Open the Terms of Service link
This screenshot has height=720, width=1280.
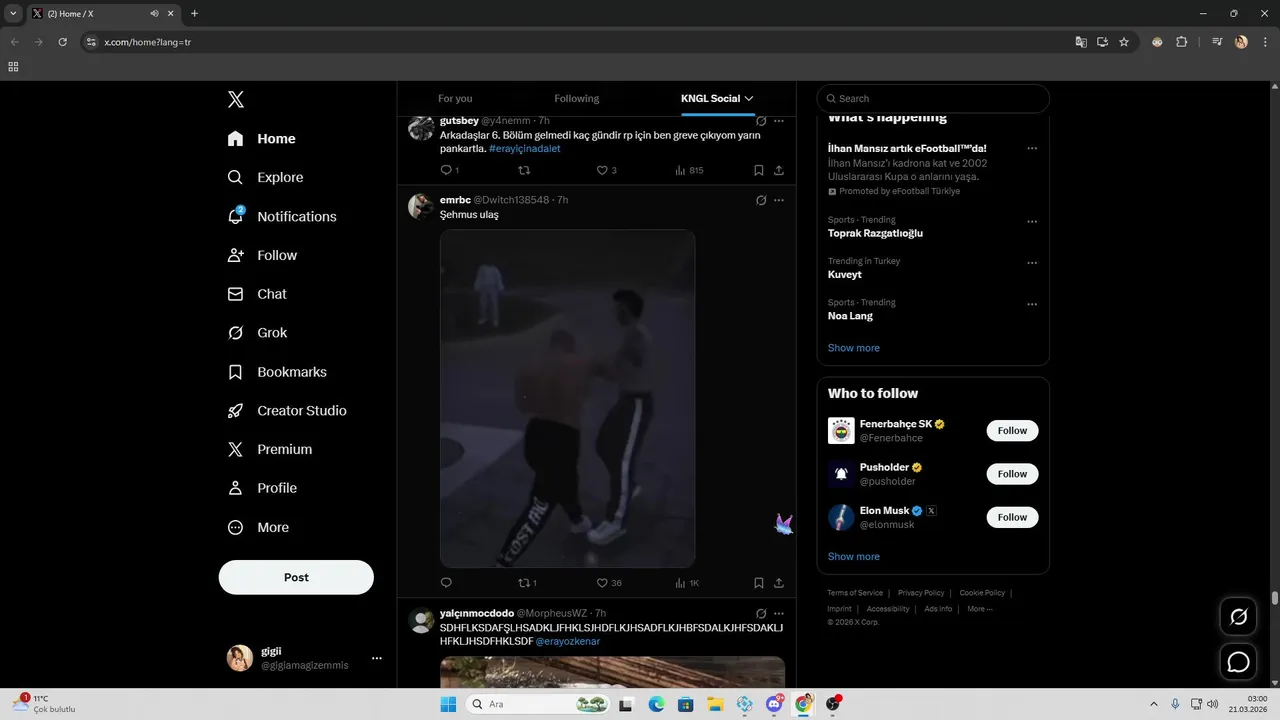(x=855, y=593)
